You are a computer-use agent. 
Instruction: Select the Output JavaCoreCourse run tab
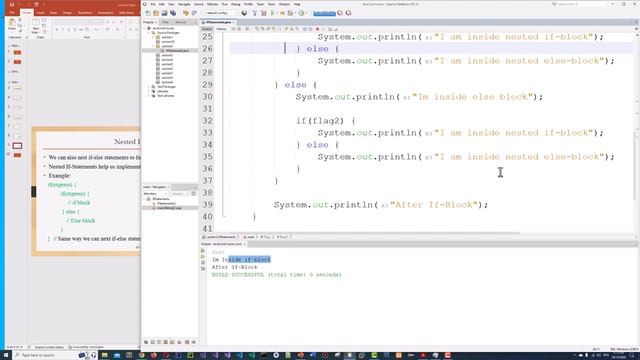(223, 244)
